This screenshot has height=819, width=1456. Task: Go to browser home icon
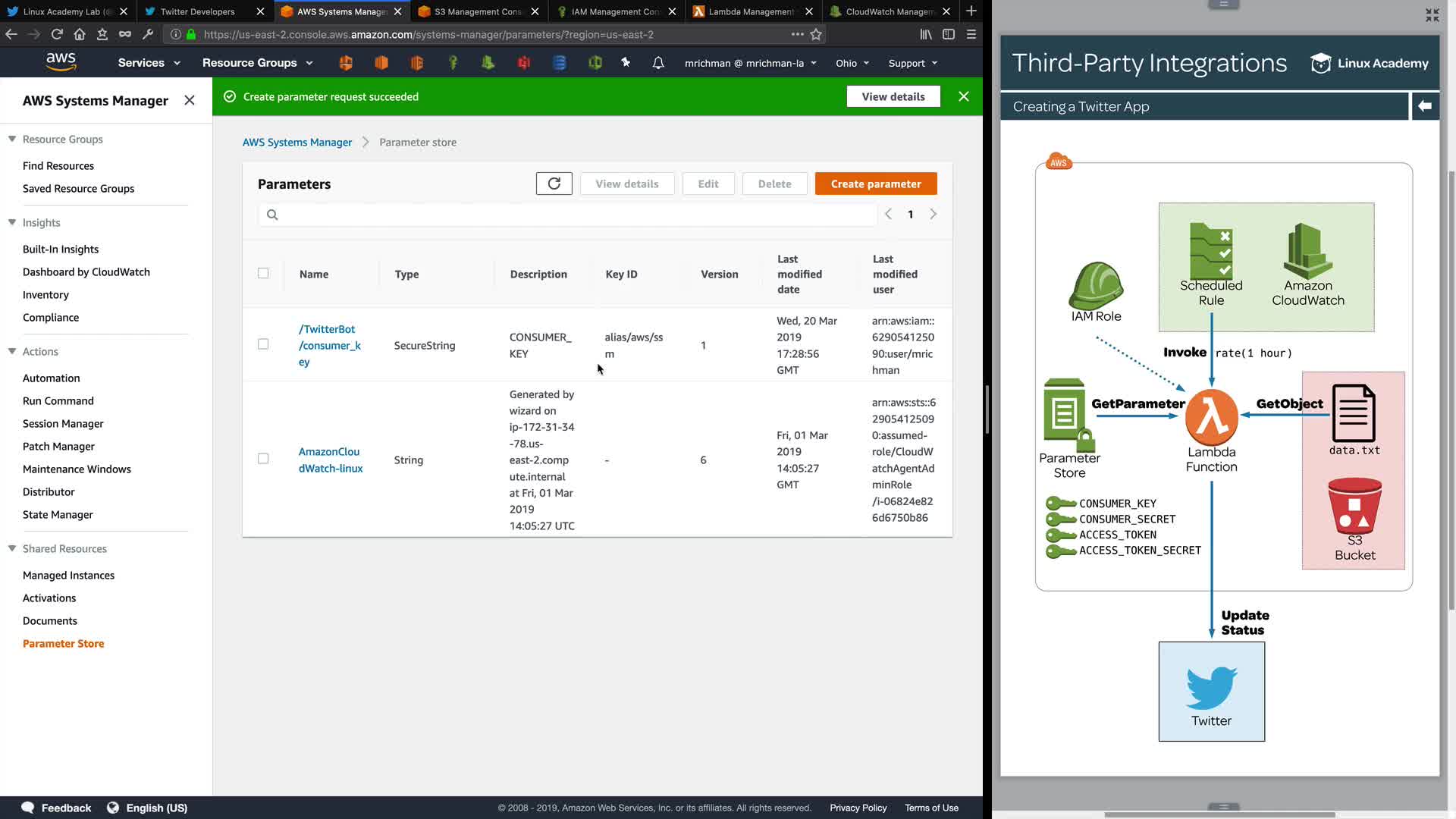(80, 34)
